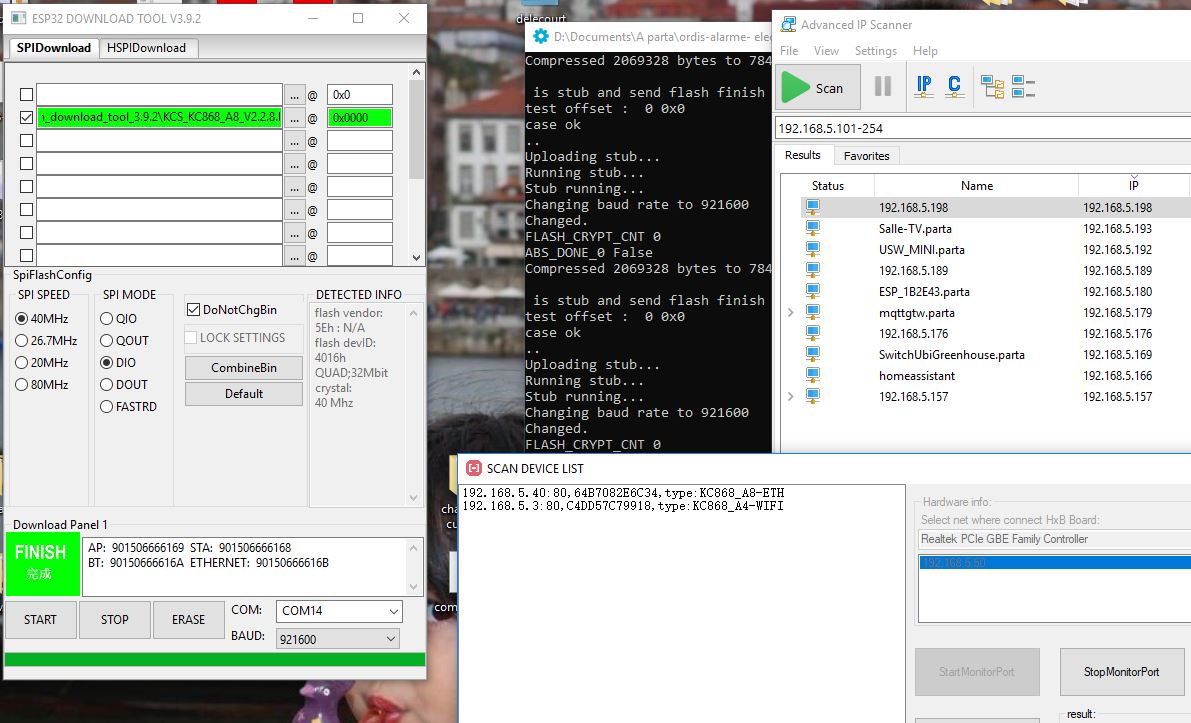This screenshot has height=723, width=1191.
Task: Select the QIO SPI mode
Action: [107, 319]
